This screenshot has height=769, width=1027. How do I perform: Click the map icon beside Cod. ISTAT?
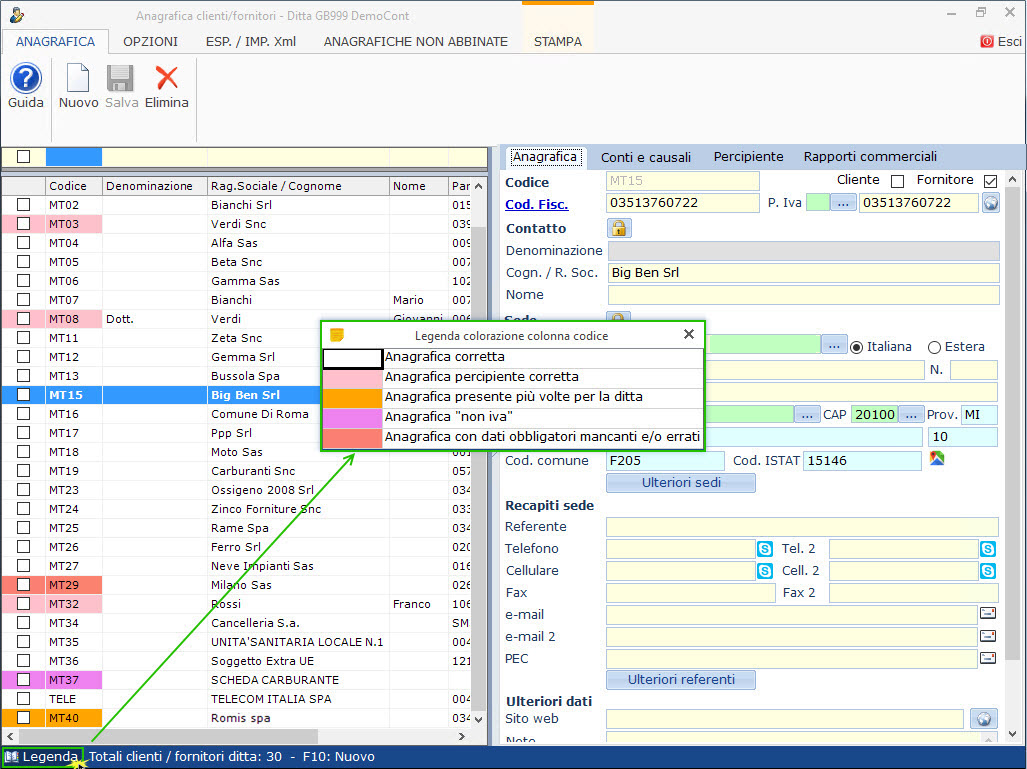[x=937, y=459]
